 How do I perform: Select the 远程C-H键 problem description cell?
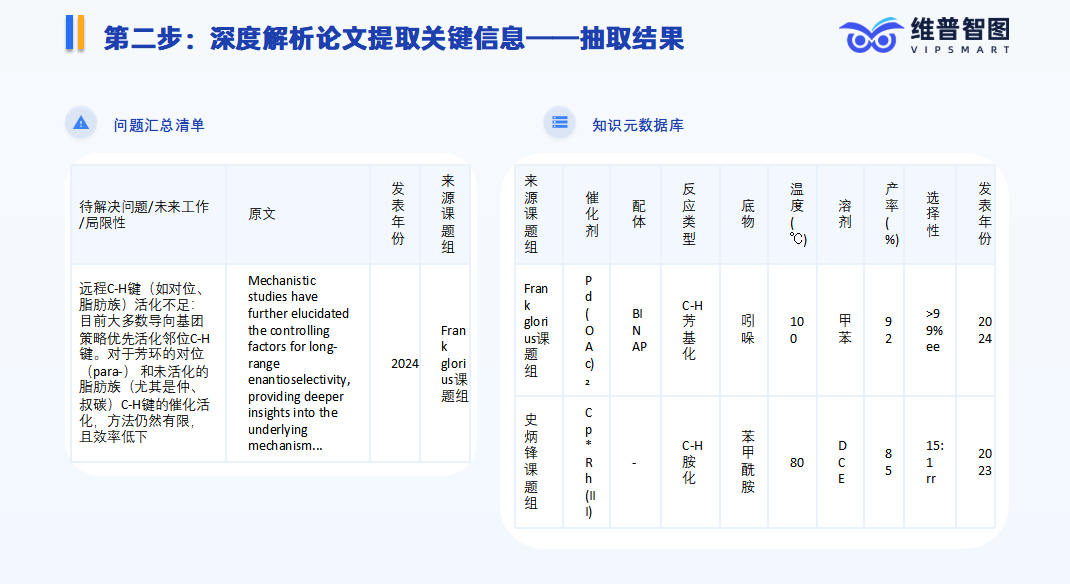click(149, 363)
